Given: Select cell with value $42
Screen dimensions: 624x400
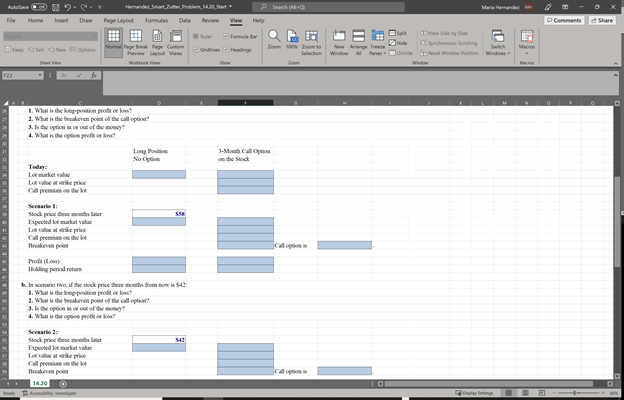Looking at the screenshot, I should tap(159, 340).
